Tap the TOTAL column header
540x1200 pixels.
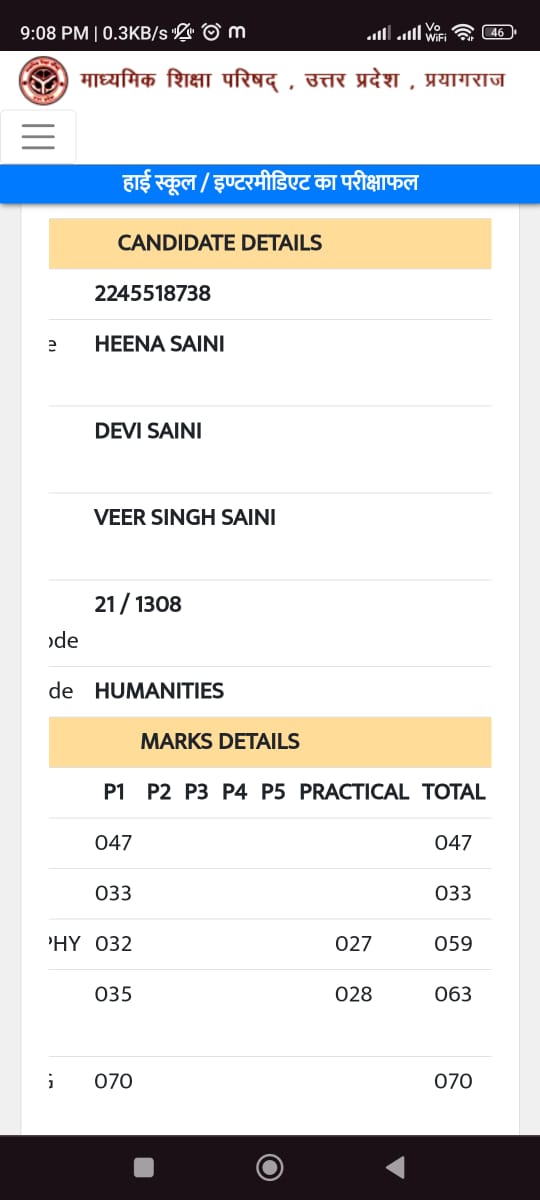click(454, 792)
